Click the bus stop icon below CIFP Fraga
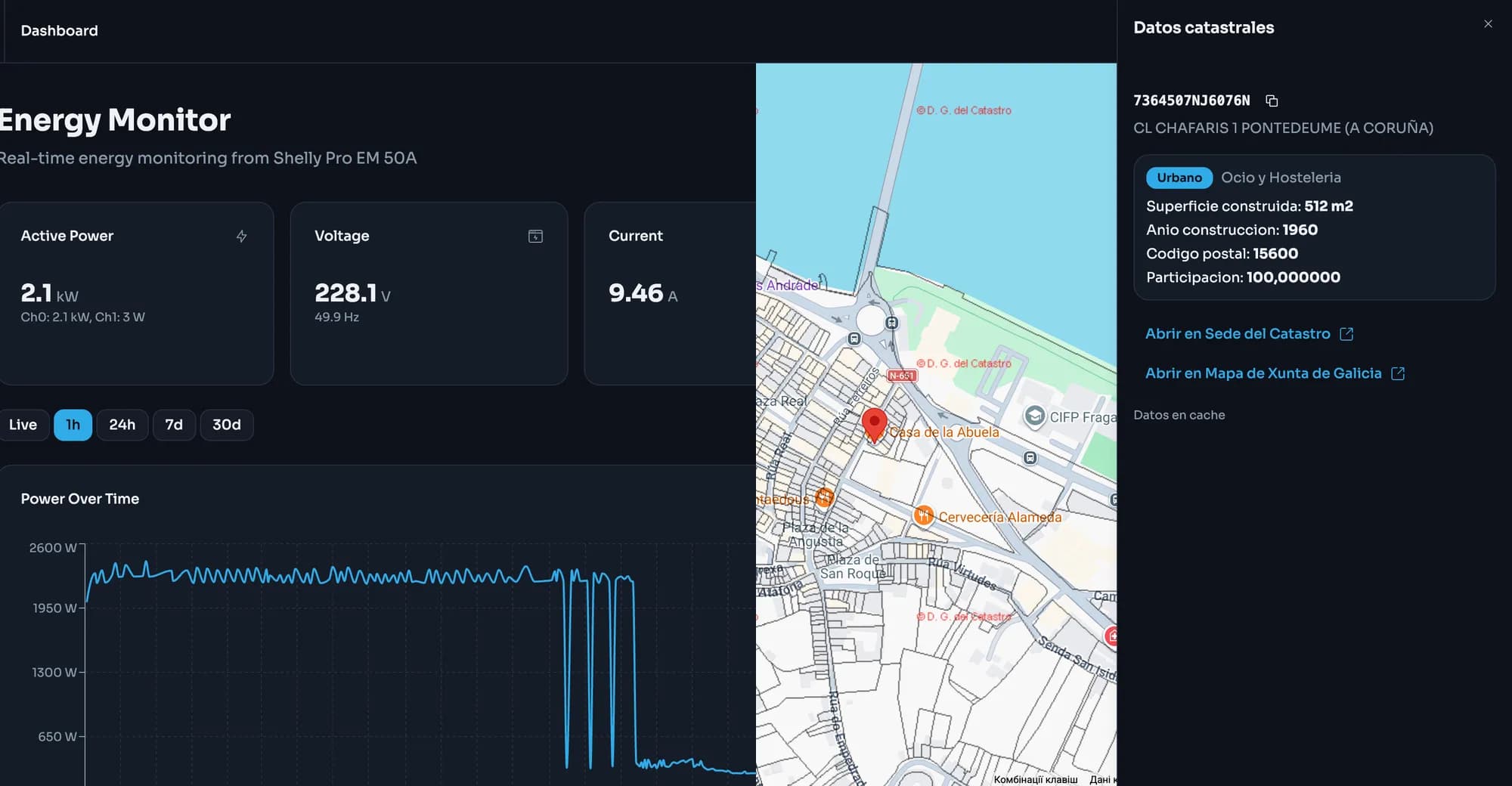The height and width of the screenshot is (786, 1512). coord(1030,458)
